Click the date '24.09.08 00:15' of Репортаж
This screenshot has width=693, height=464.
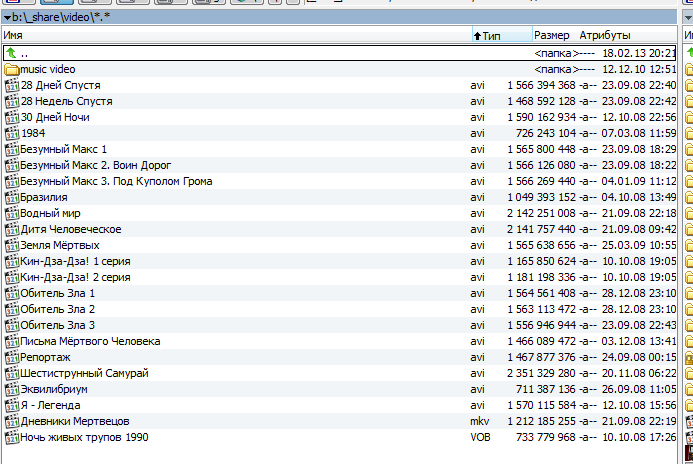coord(639,358)
